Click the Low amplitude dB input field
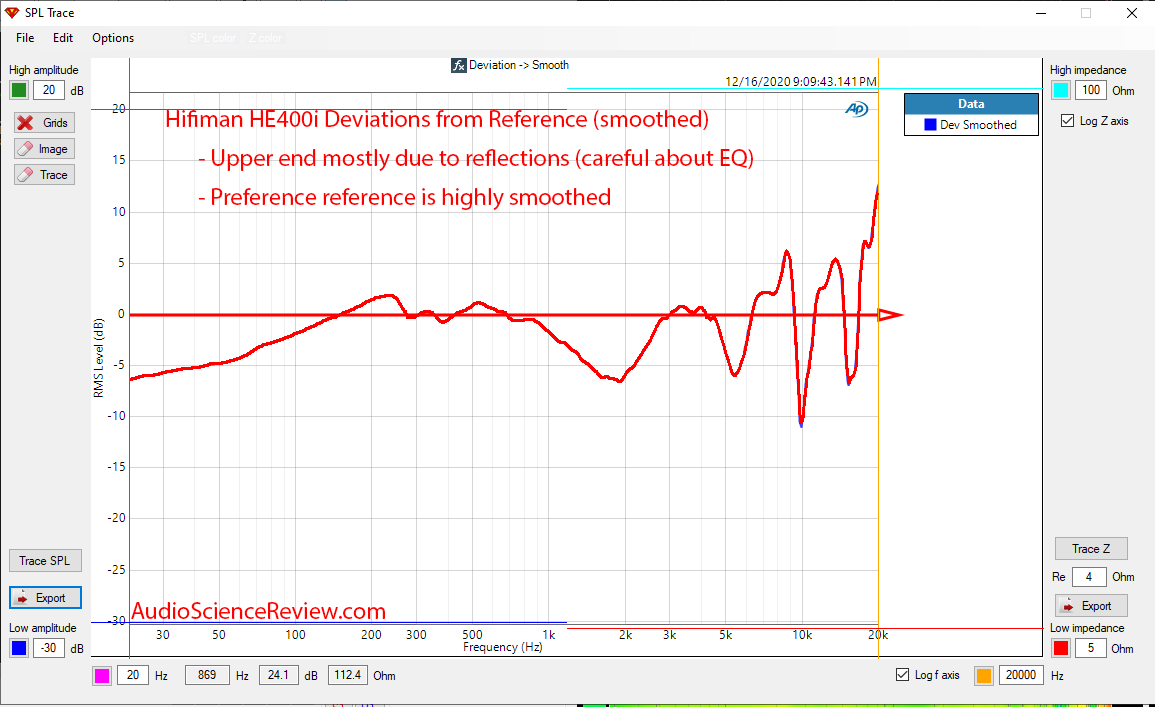The height and width of the screenshot is (707, 1155). coord(49,649)
